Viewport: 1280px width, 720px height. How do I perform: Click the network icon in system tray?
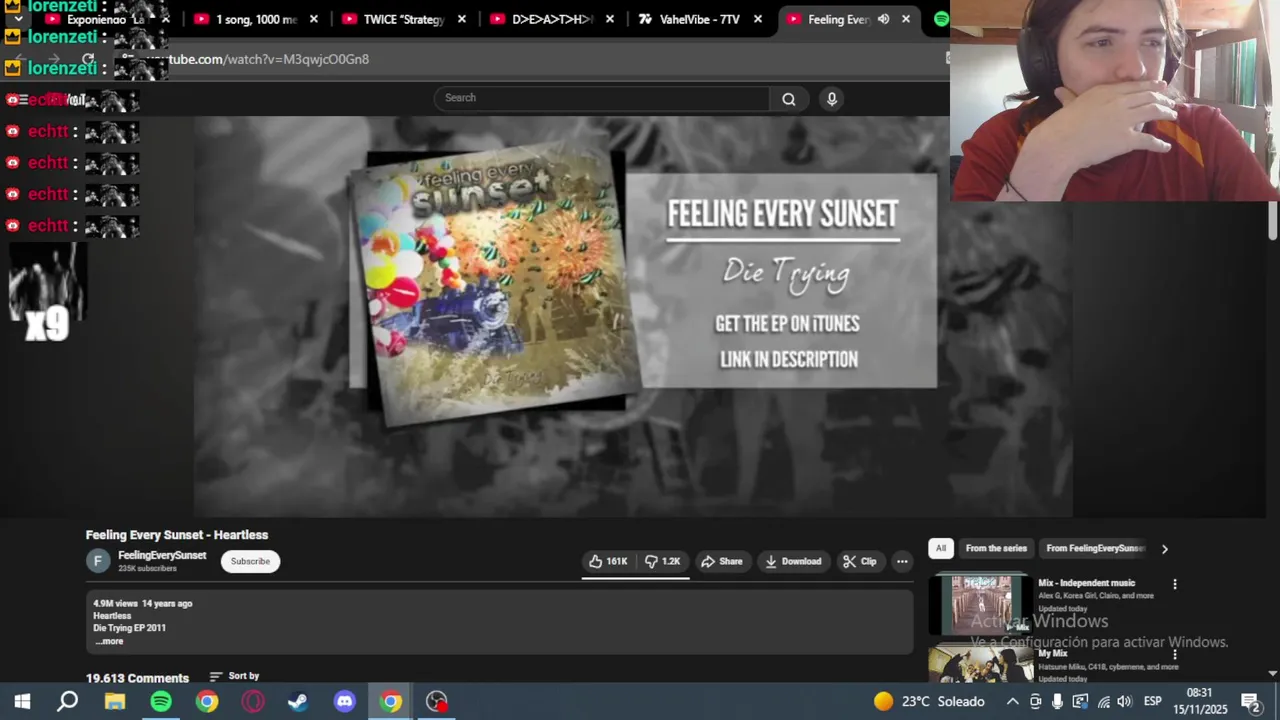coord(1103,702)
